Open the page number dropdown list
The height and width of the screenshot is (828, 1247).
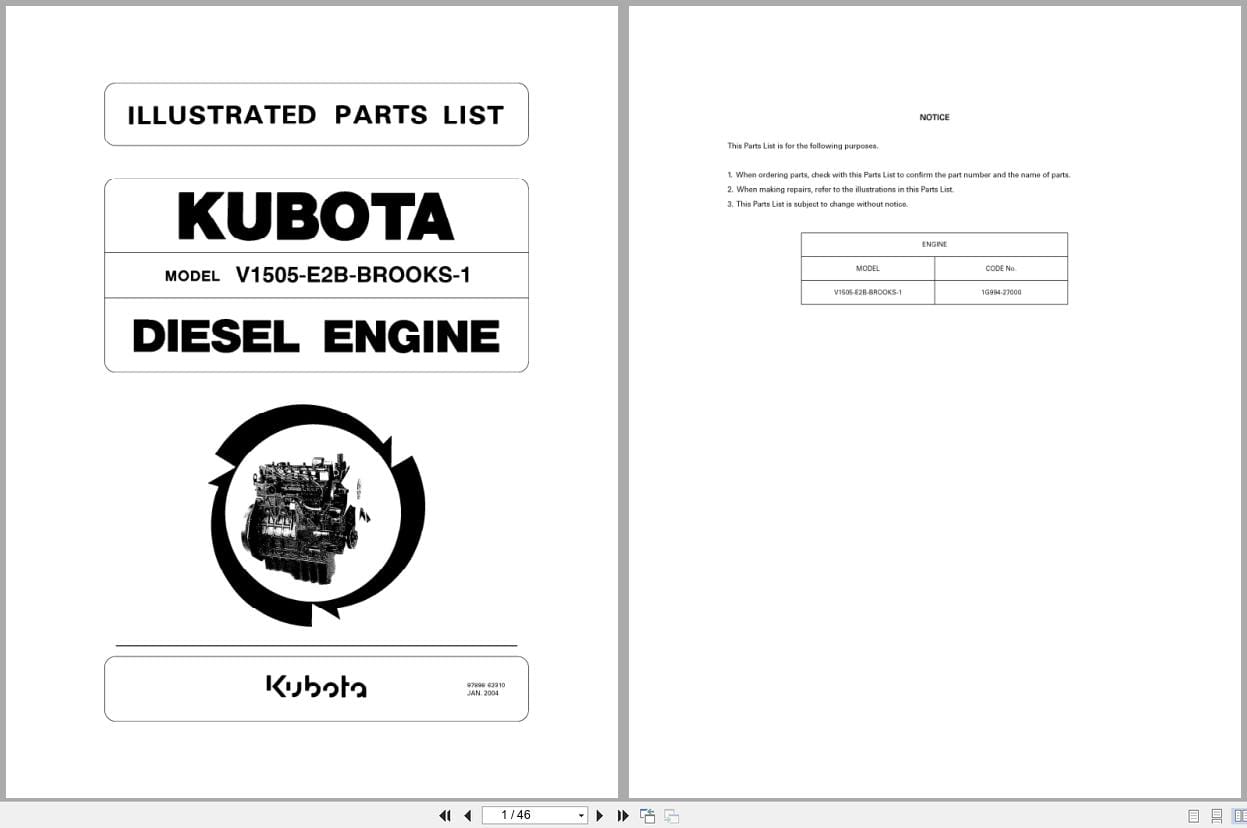pyautogui.click(x=580, y=815)
